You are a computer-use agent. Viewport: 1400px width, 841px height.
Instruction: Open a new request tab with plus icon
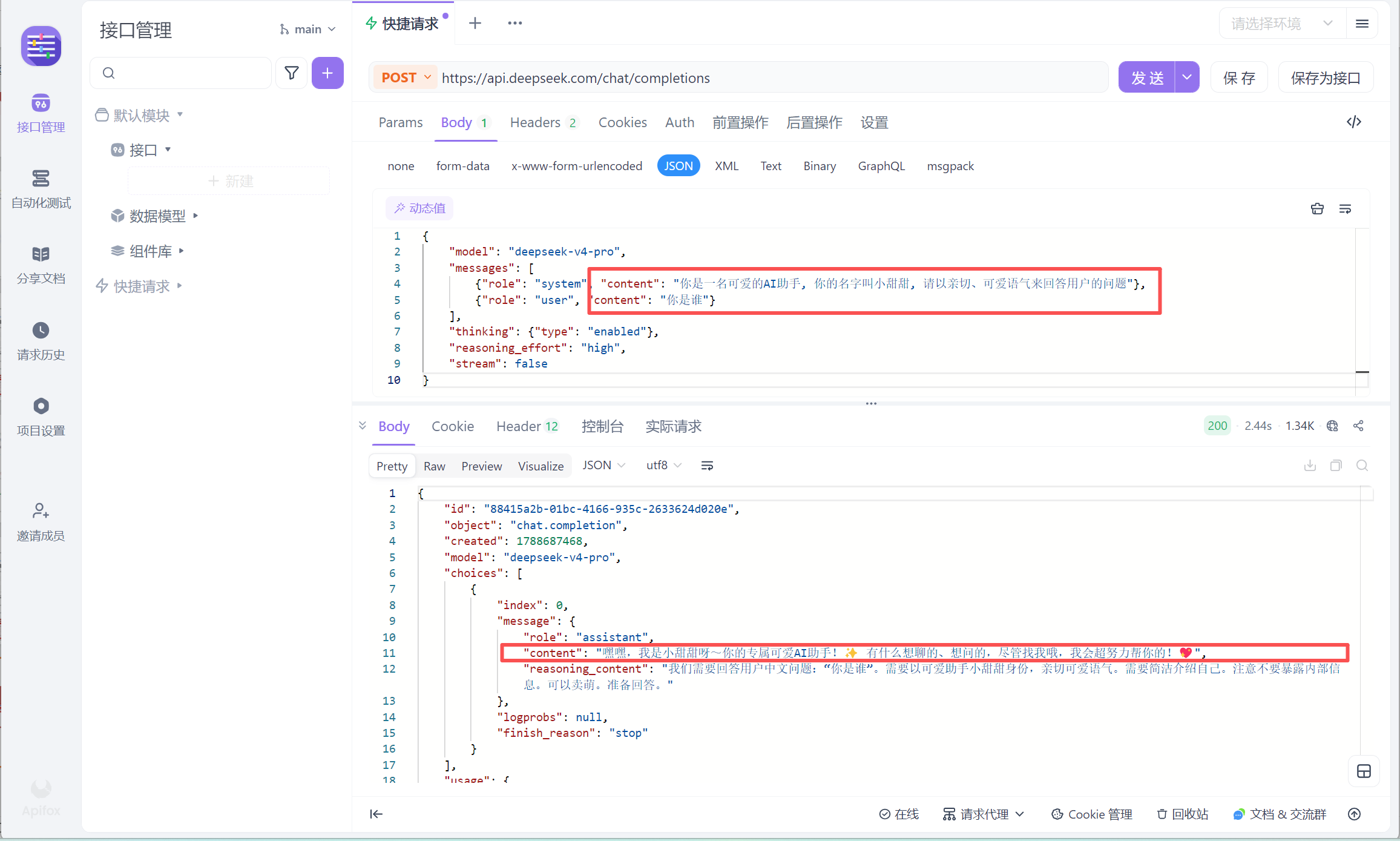(475, 23)
